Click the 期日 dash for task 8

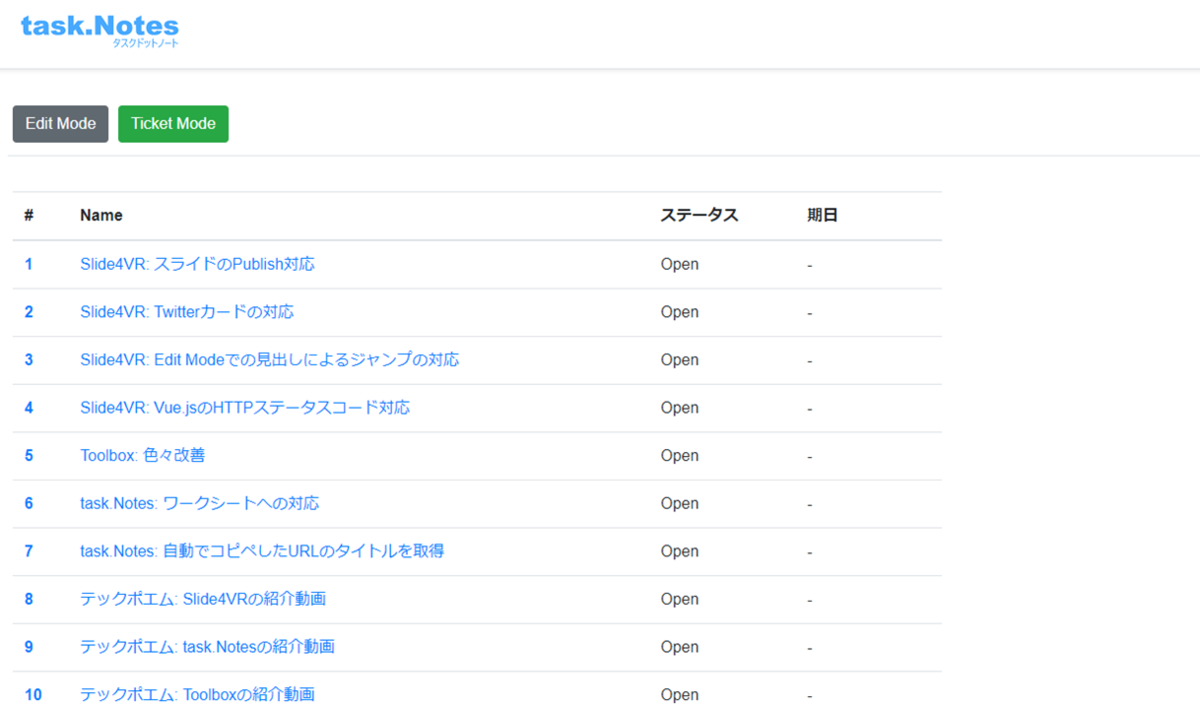coord(809,599)
